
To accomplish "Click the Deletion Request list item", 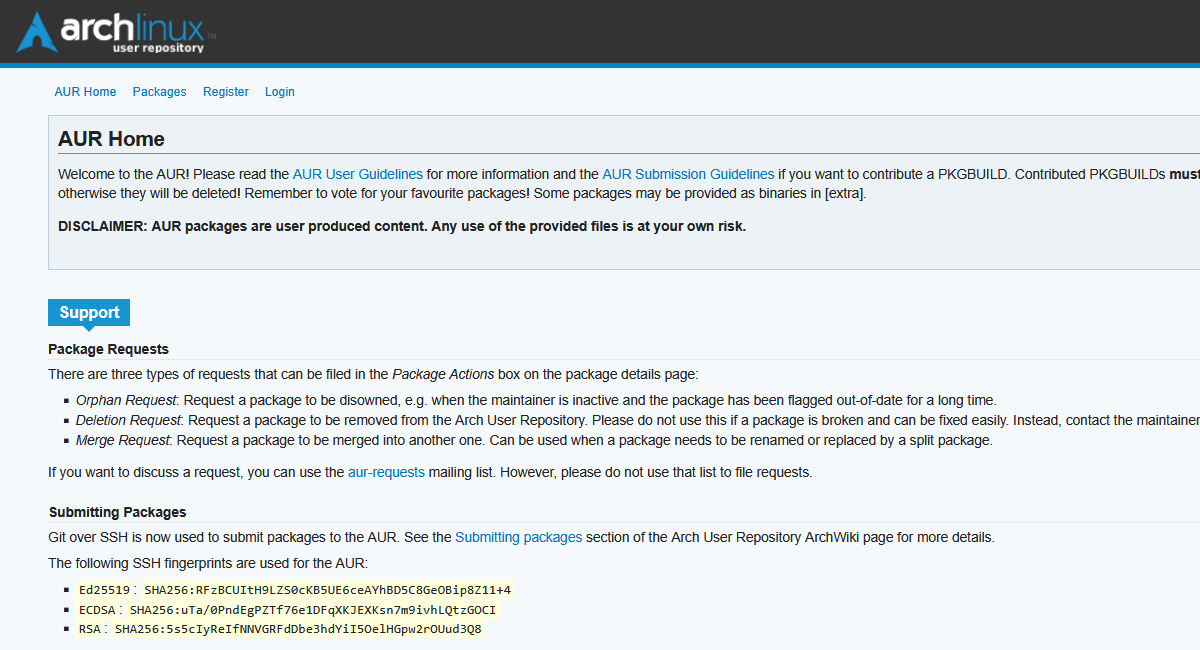I will (638, 421).
